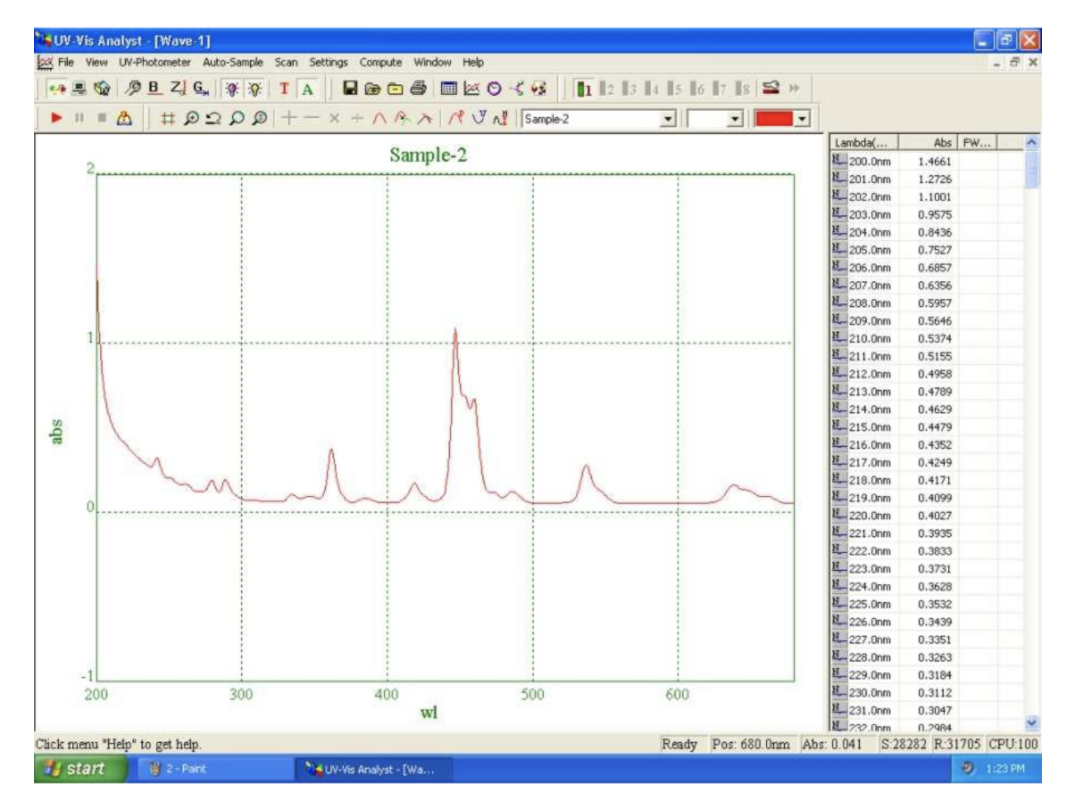
Task: Open the Compute menu
Action: coord(381,63)
